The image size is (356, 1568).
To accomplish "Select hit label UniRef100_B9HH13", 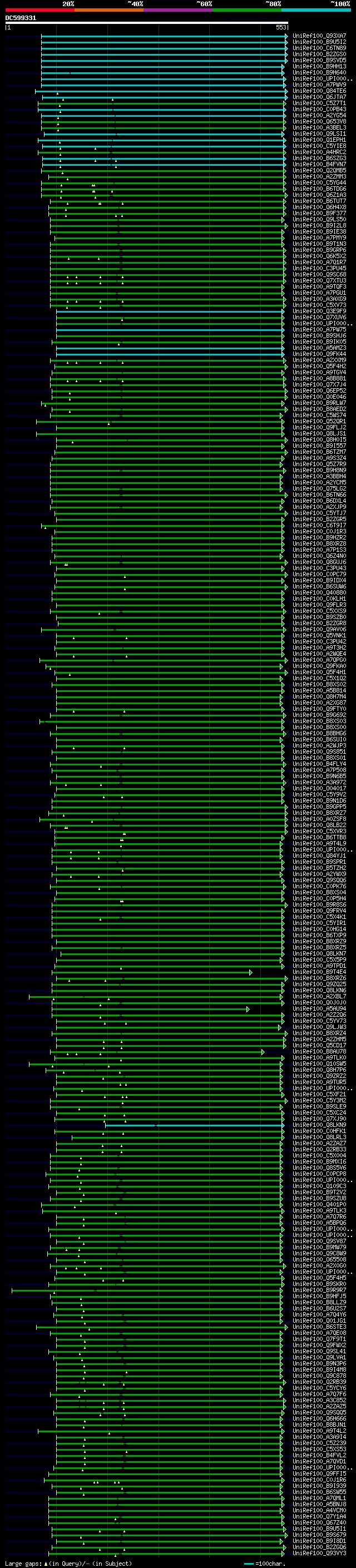I will click(319, 66).
